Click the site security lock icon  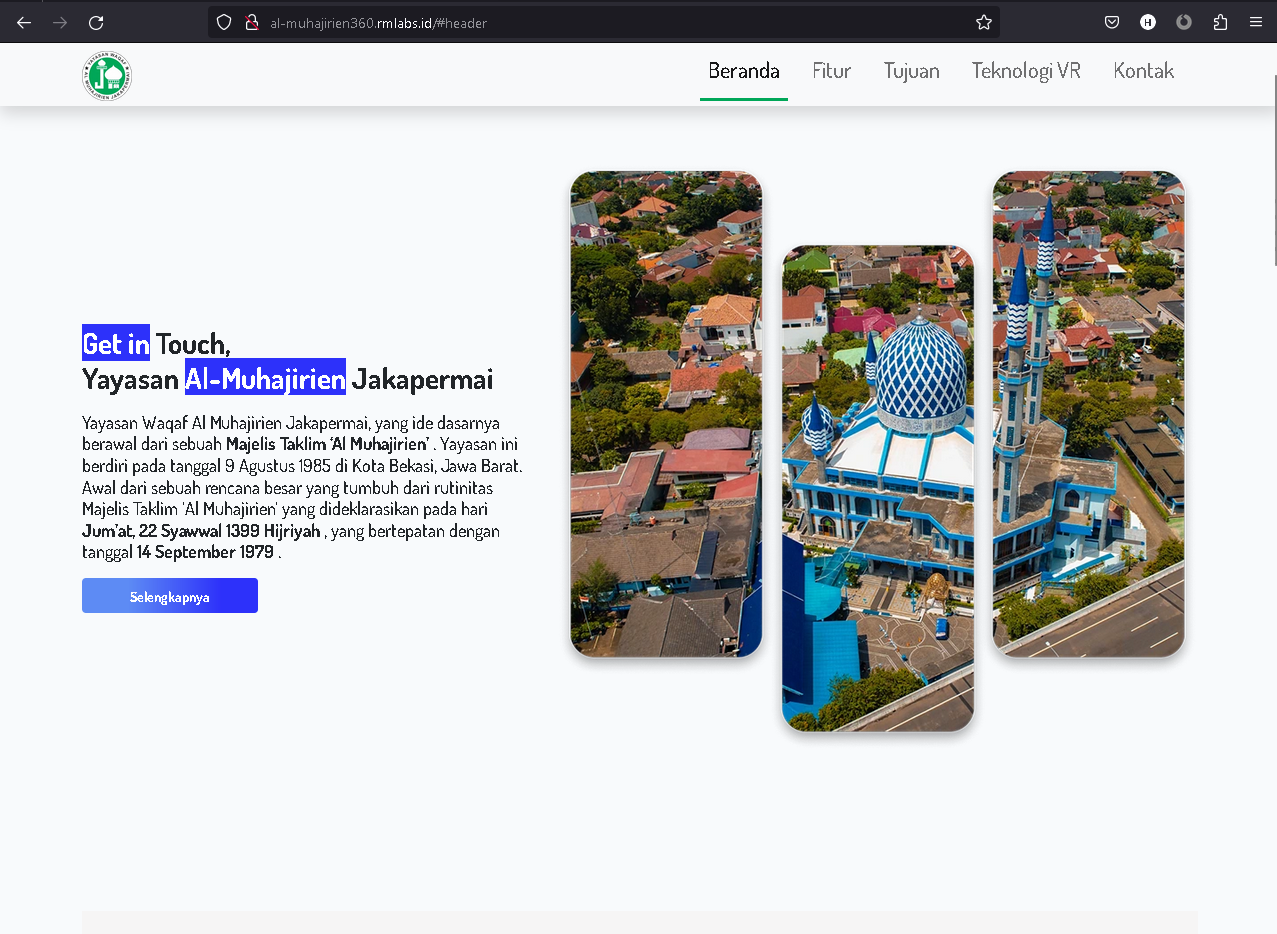[251, 22]
